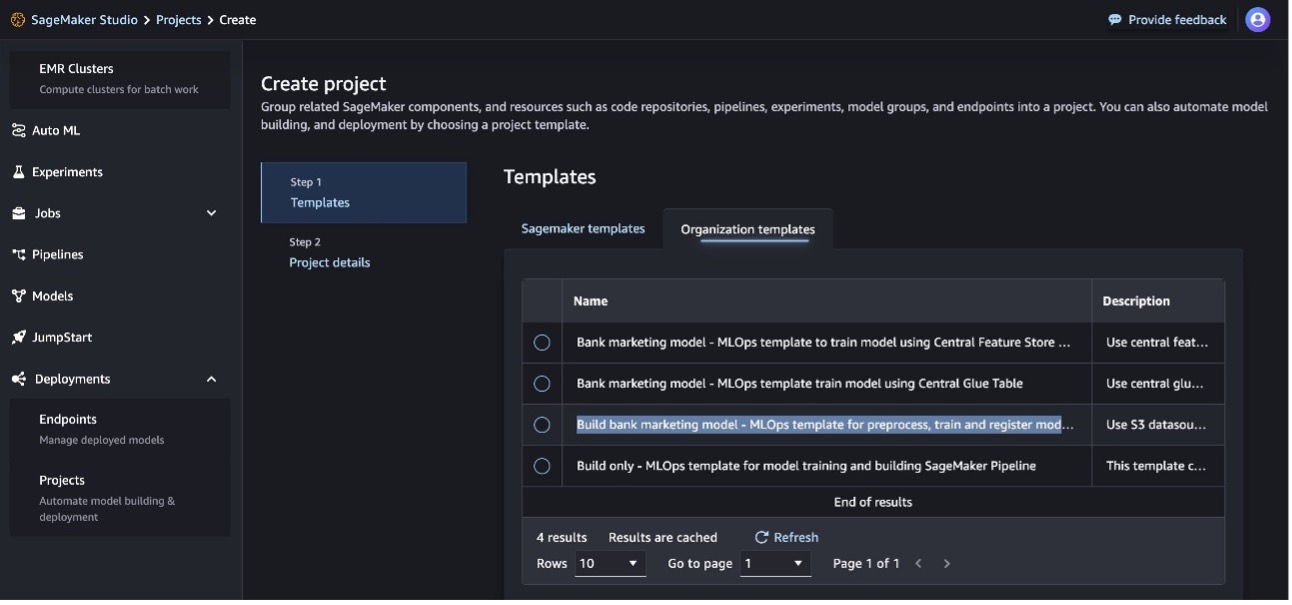
Task: Click the Central Glue Table template name
Action: [x=800, y=384]
